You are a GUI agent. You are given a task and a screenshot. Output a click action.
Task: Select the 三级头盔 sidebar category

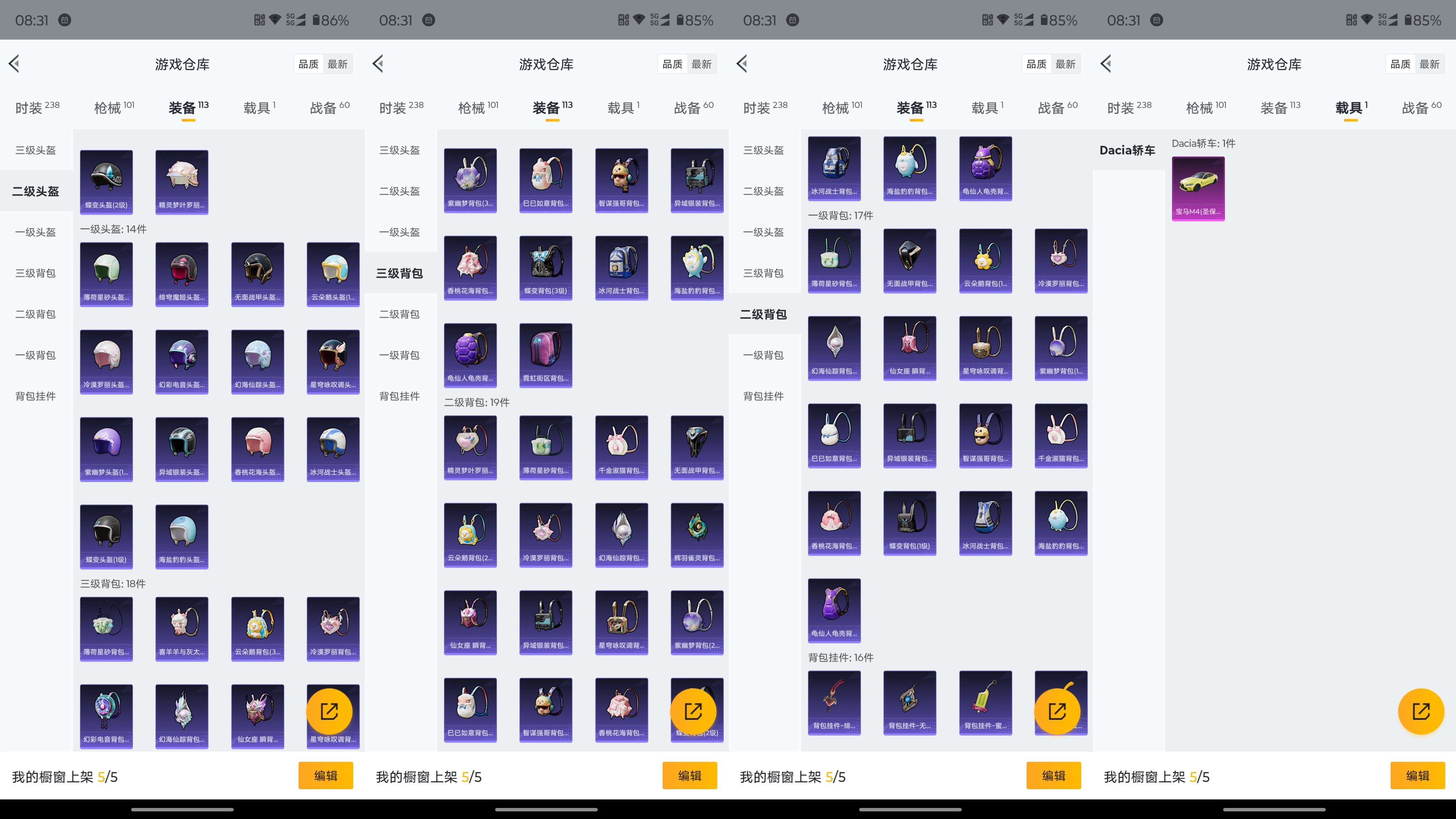(x=36, y=150)
